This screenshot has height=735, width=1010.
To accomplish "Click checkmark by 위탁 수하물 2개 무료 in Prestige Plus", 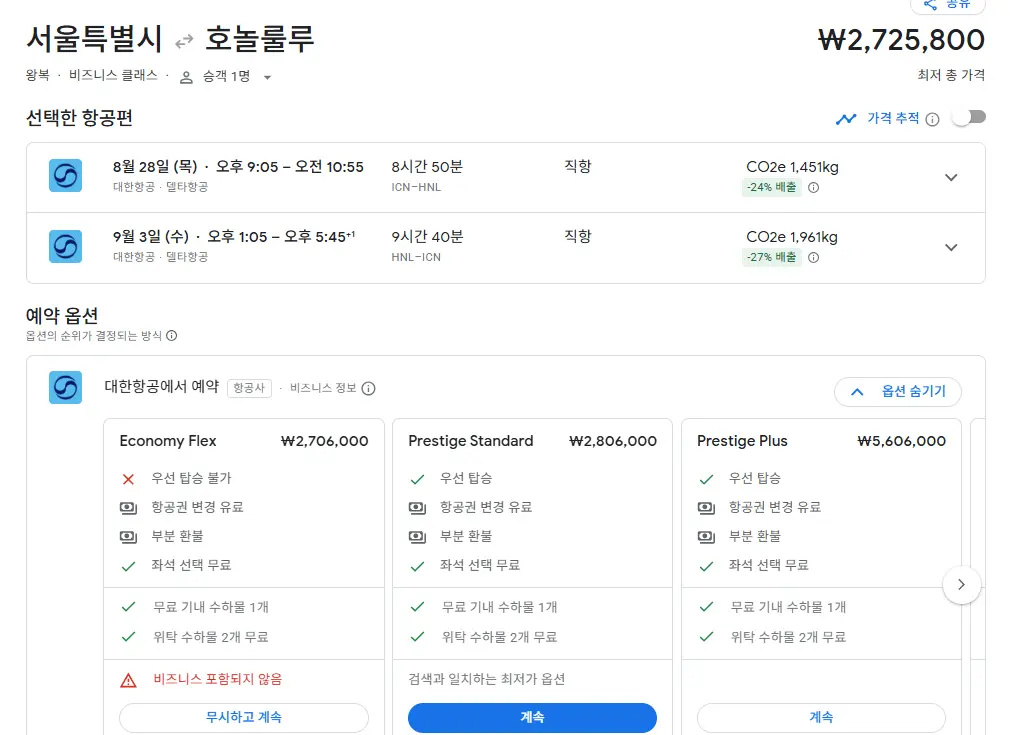I will [706, 637].
